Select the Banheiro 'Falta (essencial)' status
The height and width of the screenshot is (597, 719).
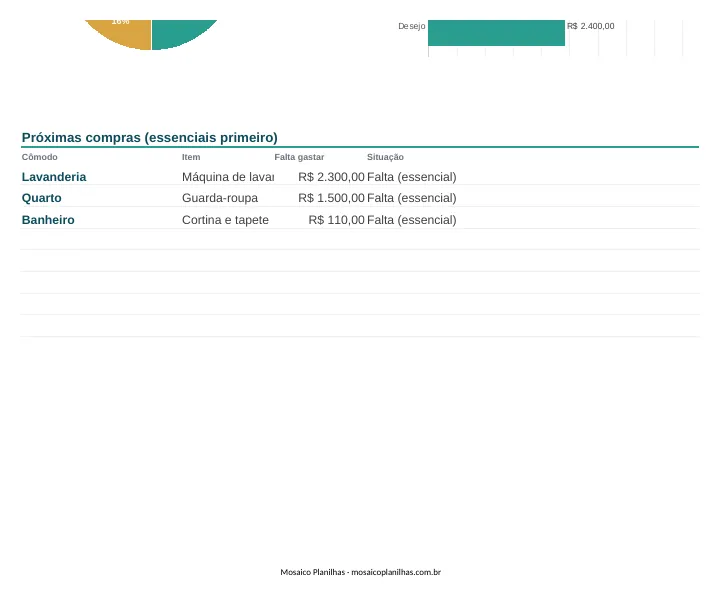click(412, 220)
